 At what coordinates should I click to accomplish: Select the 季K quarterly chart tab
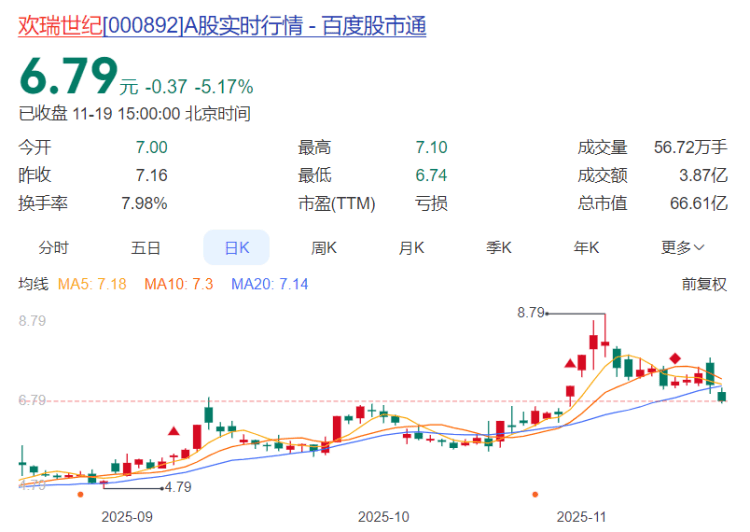pos(499,247)
